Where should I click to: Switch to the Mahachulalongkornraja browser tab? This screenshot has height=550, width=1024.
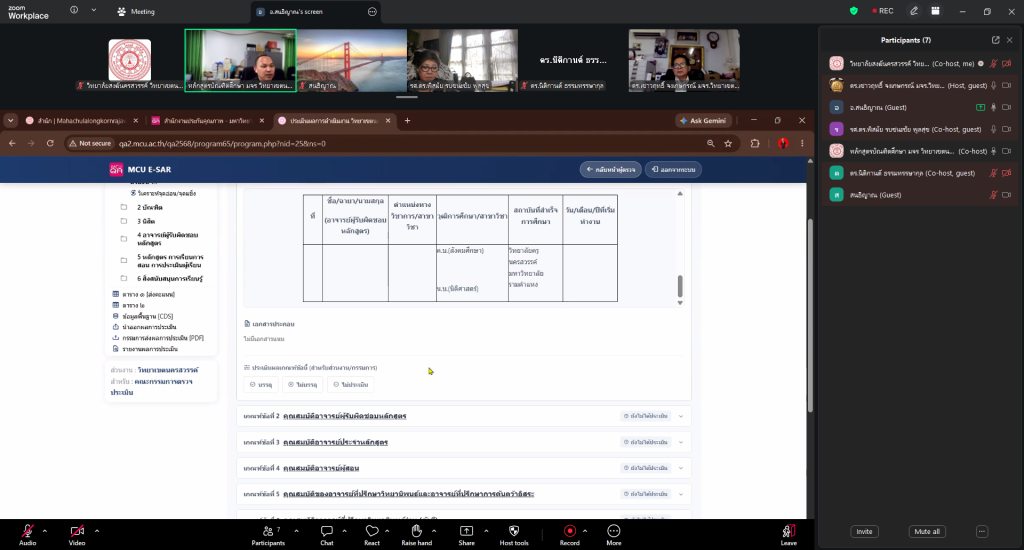point(82,121)
